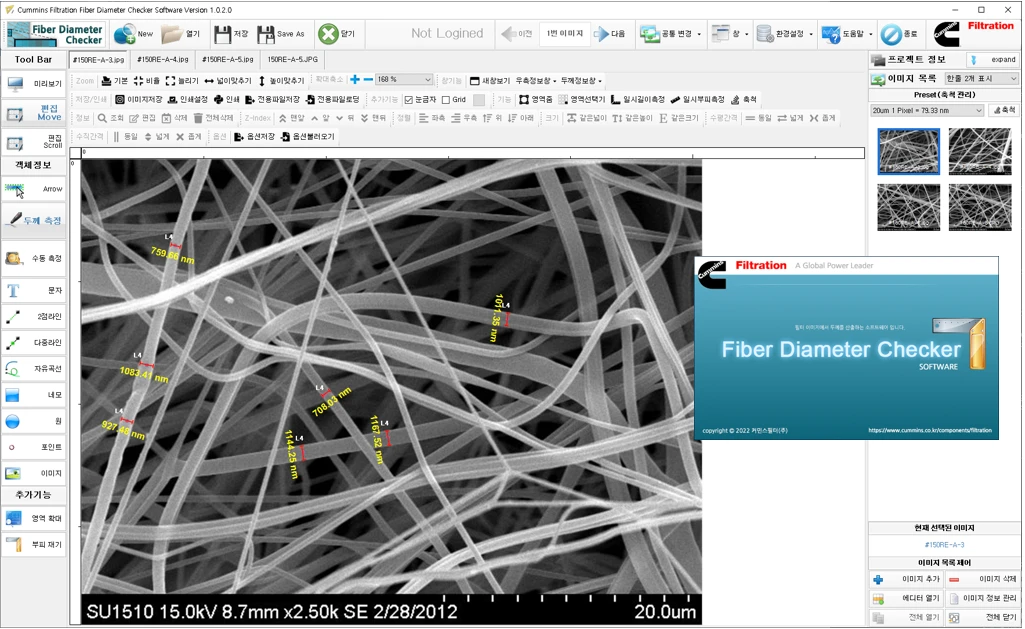The height and width of the screenshot is (629, 1025).
Task: Select the first highlighted image thumbnail
Action: coord(909,152)
